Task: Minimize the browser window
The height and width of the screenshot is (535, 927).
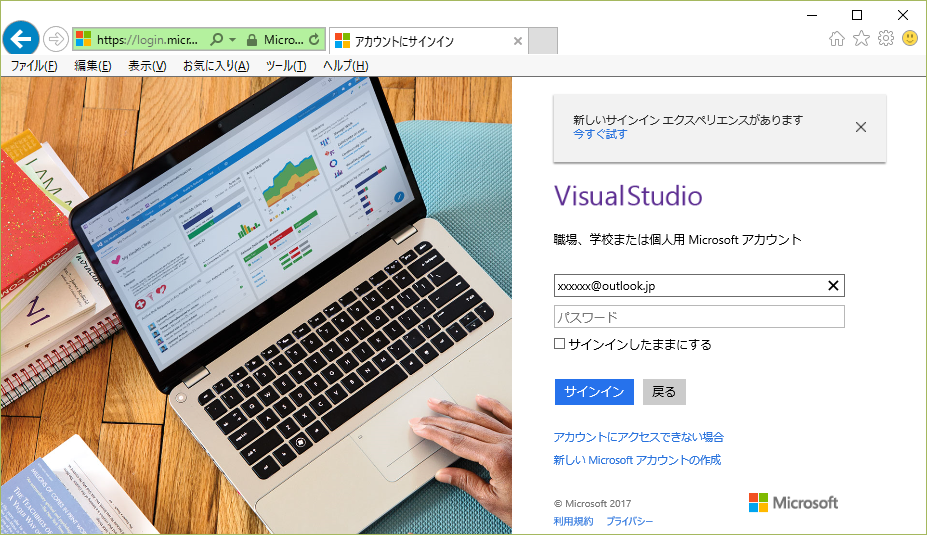Action: (812, 15)
